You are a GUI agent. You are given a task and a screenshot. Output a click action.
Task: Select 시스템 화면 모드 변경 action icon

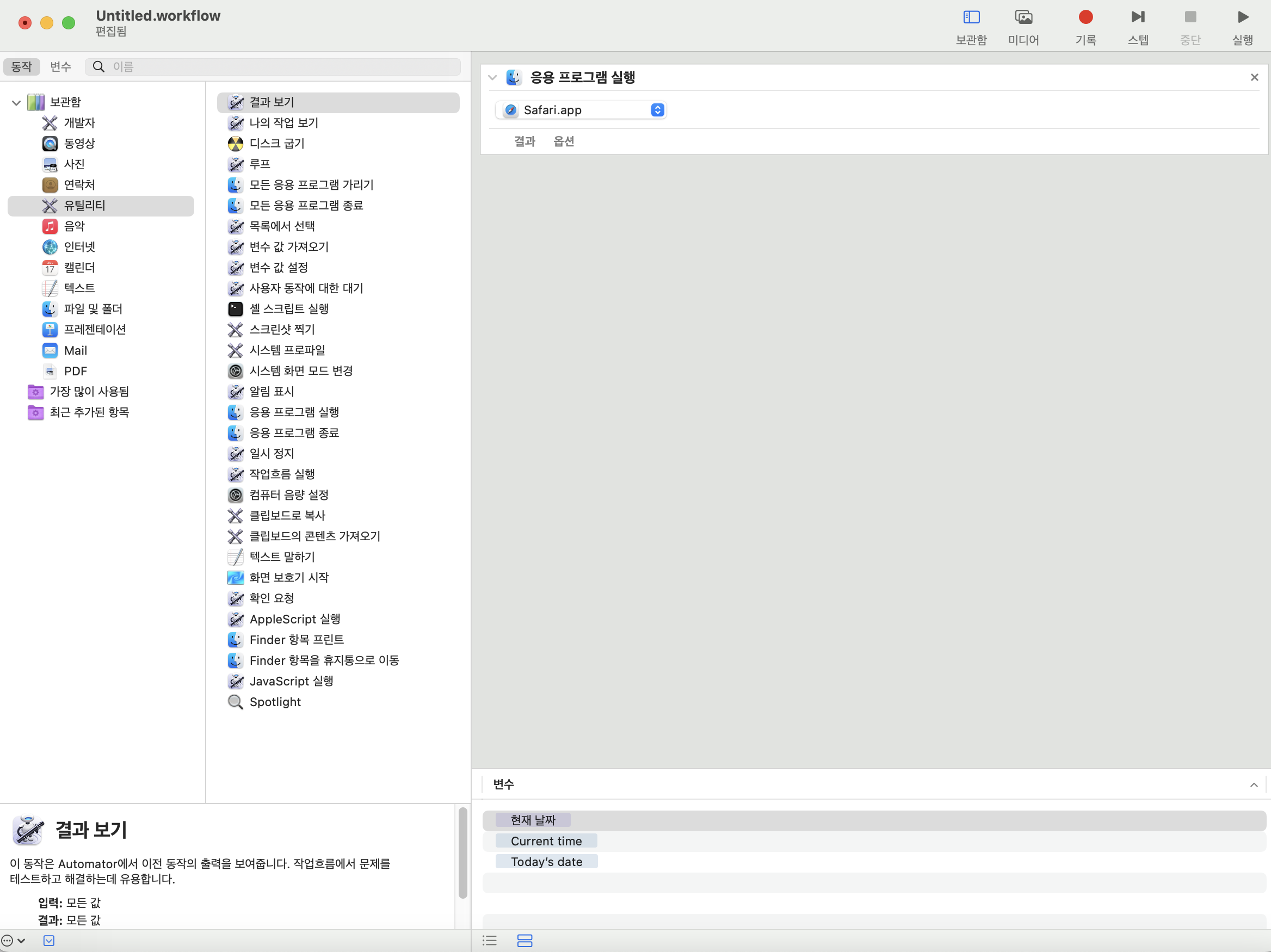point(236,371)
